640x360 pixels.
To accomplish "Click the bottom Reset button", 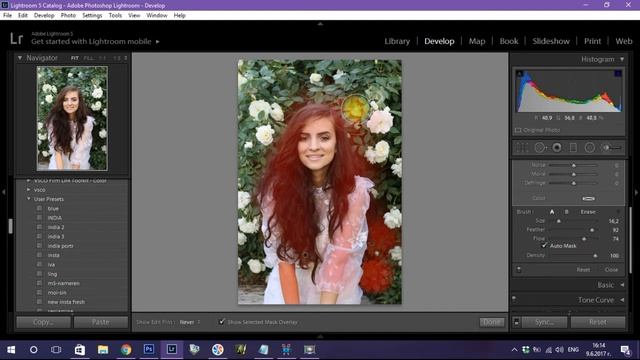I will coord(598,322).
